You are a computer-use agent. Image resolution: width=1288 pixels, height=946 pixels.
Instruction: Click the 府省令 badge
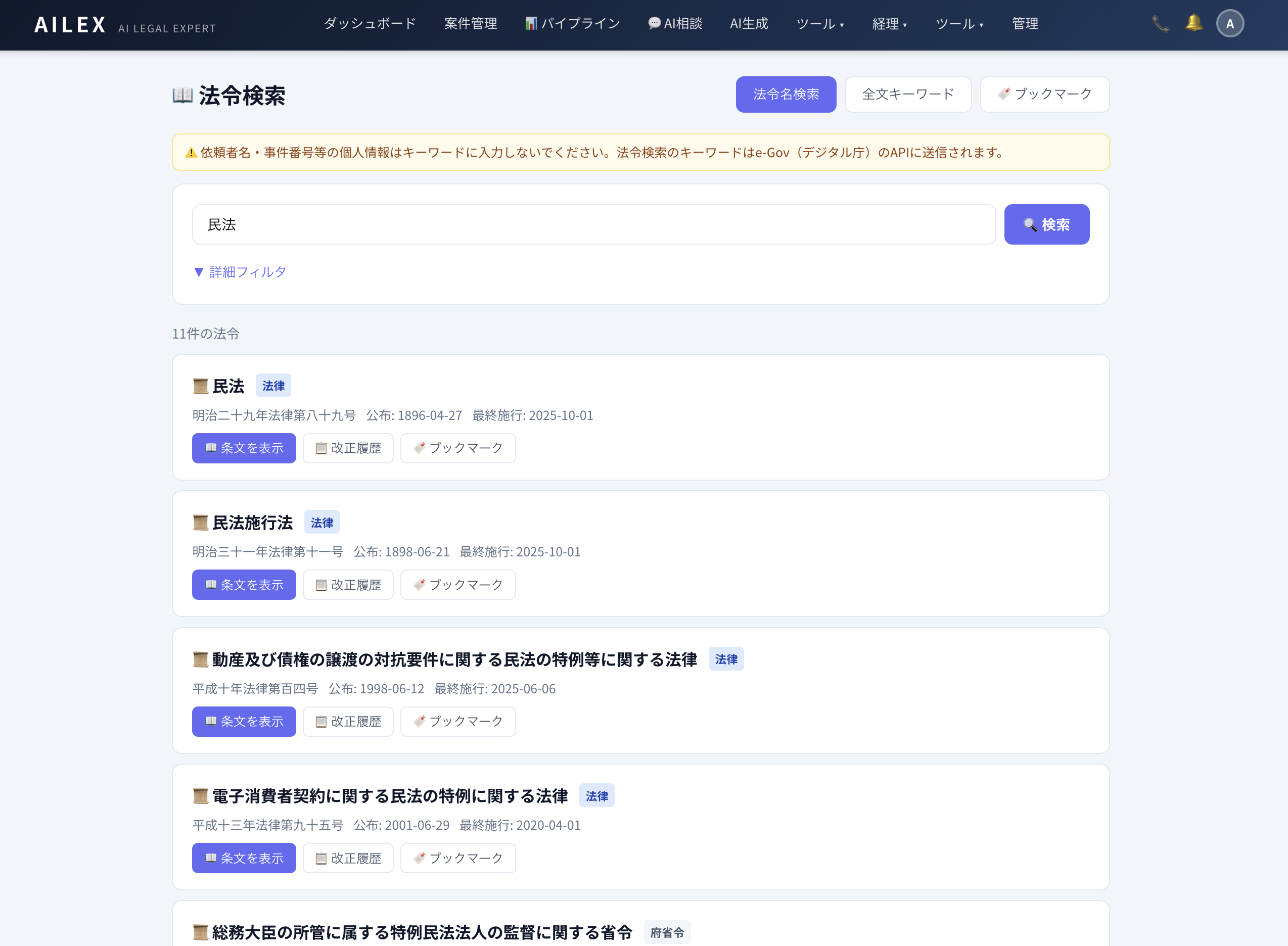pos(667,932)
